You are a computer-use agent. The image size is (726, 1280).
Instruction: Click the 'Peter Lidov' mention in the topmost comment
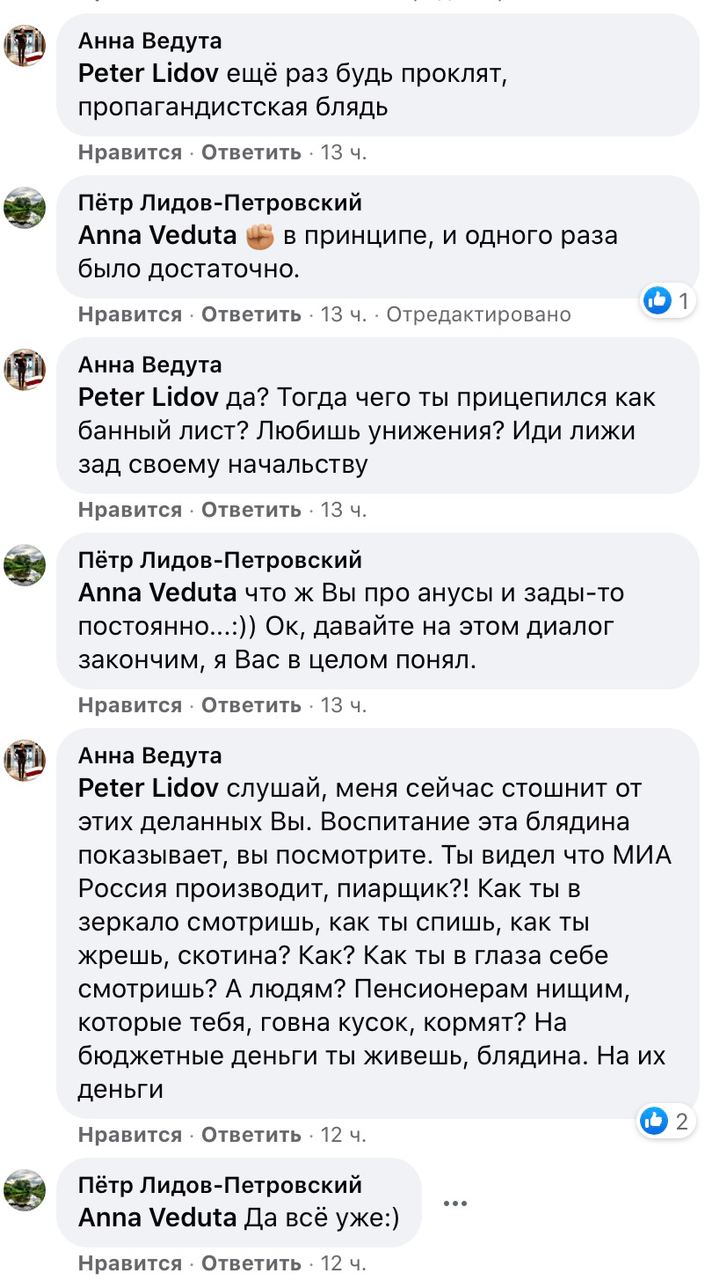[148, 73]
